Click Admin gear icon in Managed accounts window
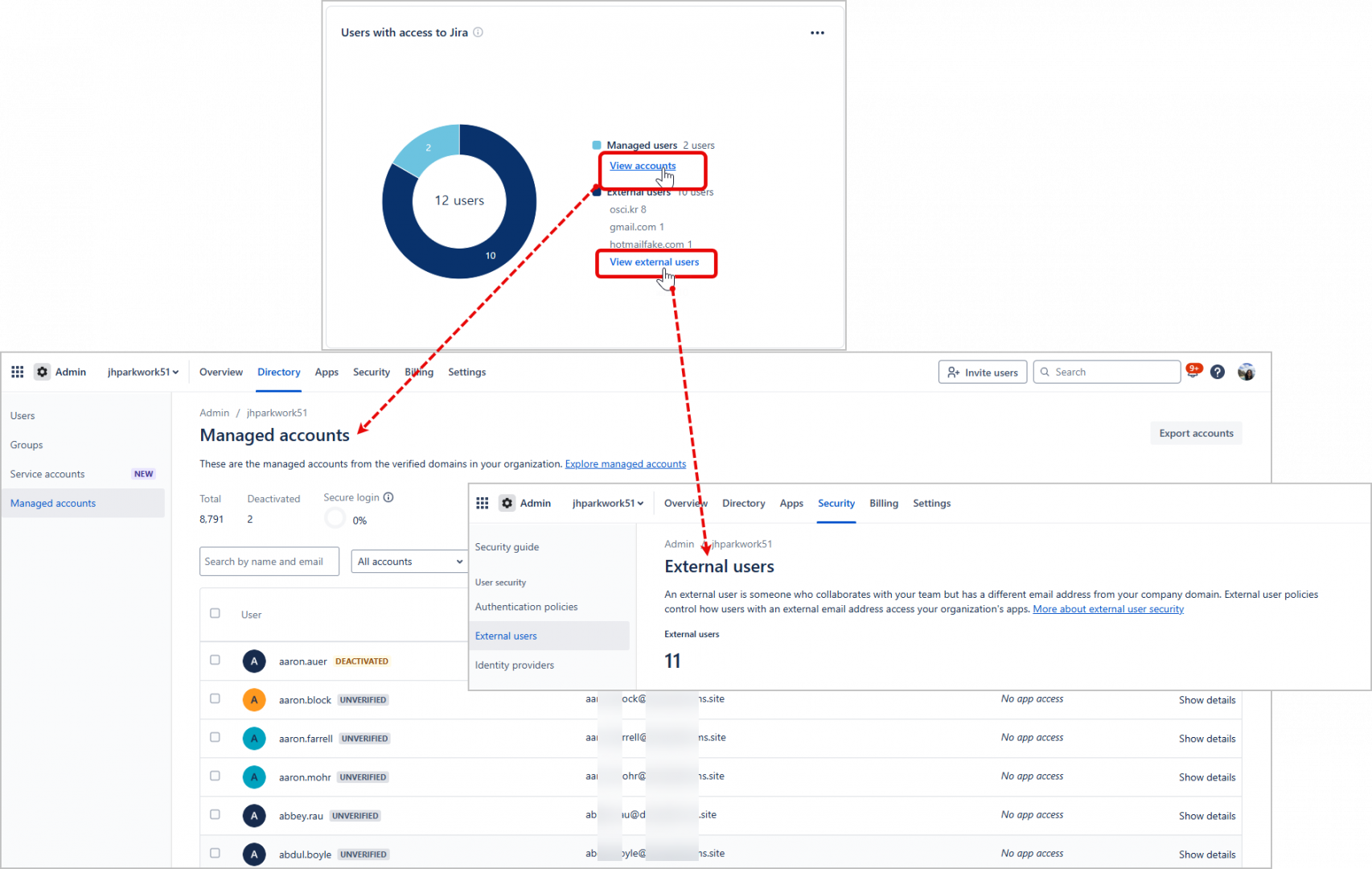The image size is (1372, 869). [43, 372]
